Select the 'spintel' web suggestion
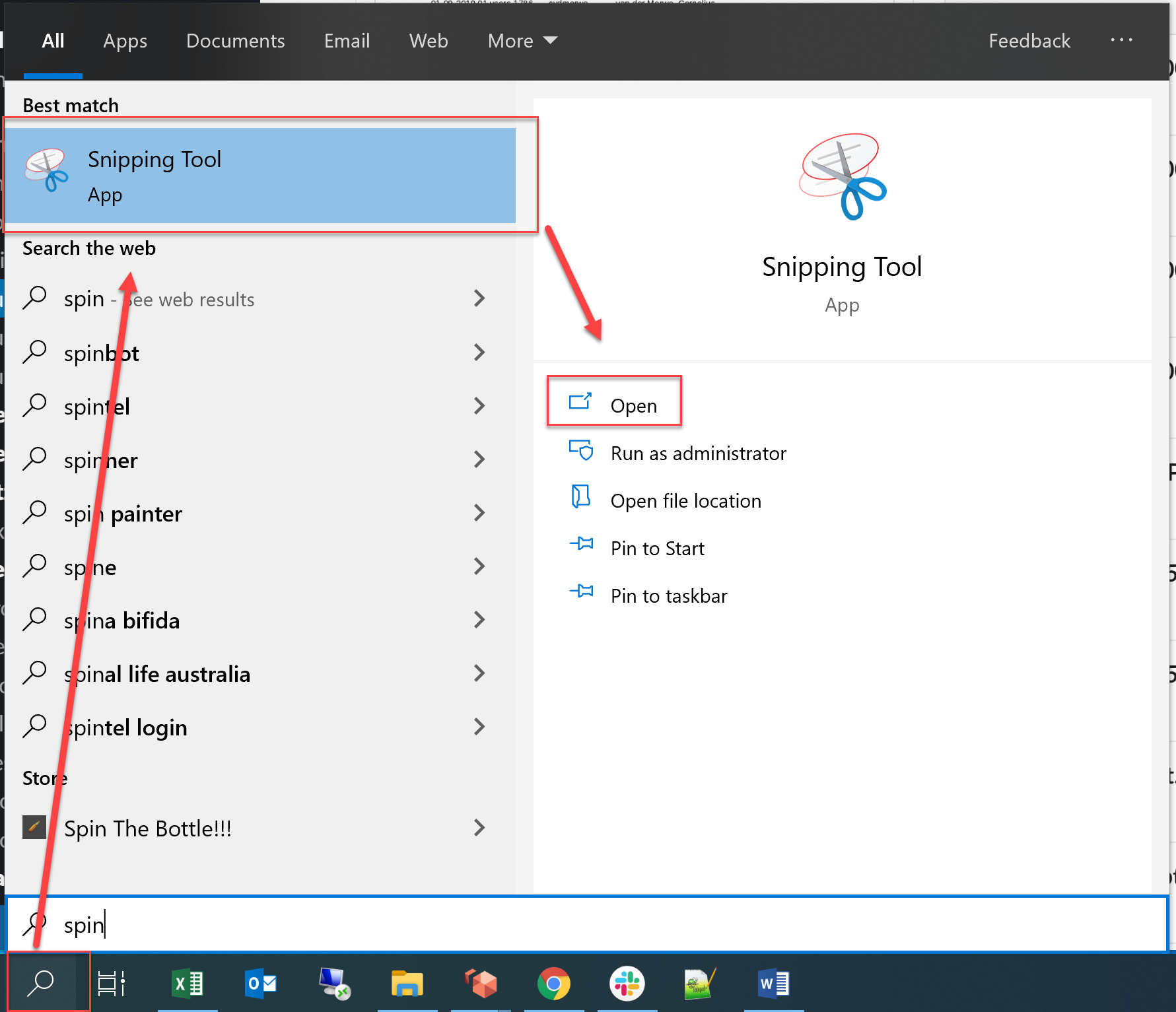Screen dimensions: 1176x1012 (x=260, y=405)
